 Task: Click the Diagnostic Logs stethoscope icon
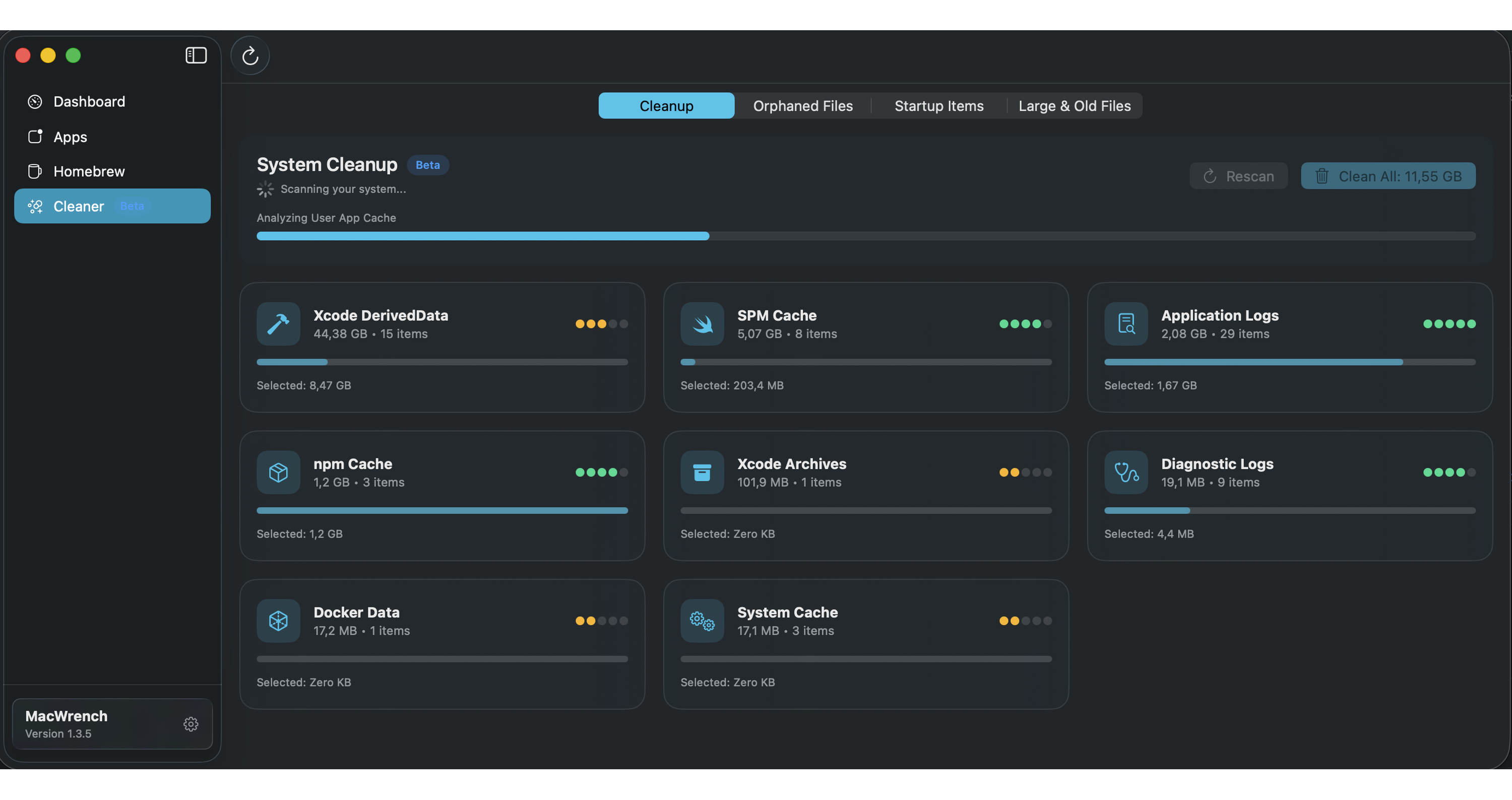(x=1126, y=472)
